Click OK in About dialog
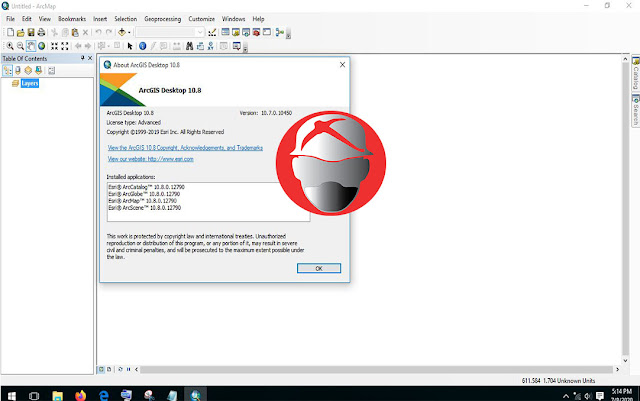640x401 pixels. [319, 268]
